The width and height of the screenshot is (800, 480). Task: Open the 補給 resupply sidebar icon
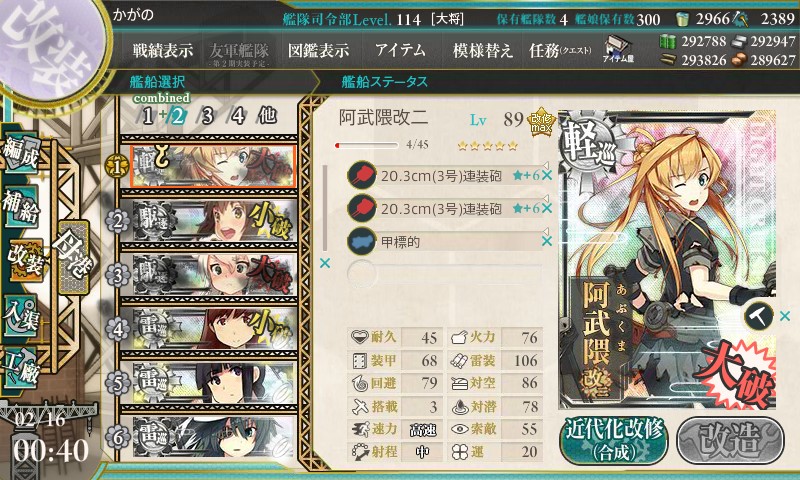pos(21,206)
